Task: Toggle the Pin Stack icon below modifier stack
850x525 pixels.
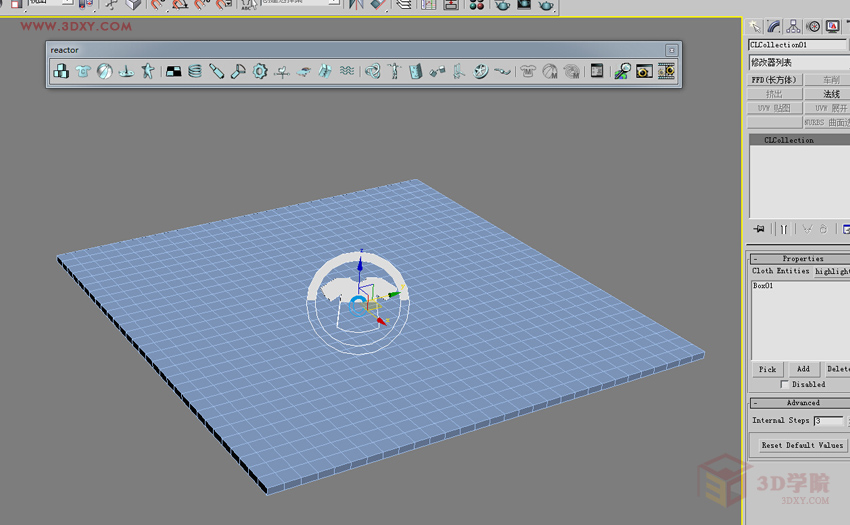Action: click(x=759, y=229)
